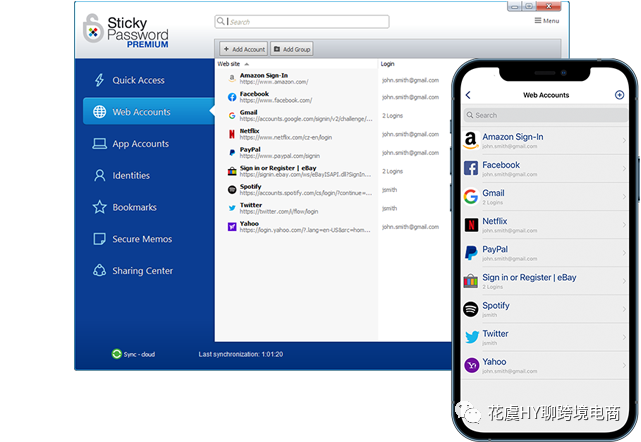This screenshot has width=641, height=442.
Task: Click the Bookmarks star icon
Action: point(99,207)
